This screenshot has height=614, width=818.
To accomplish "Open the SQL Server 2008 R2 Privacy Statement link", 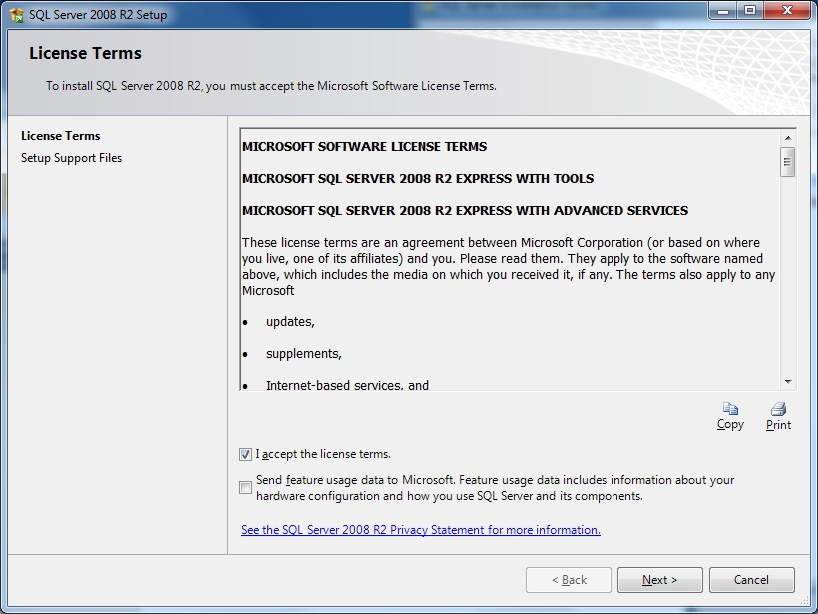I will click(420, 530).
